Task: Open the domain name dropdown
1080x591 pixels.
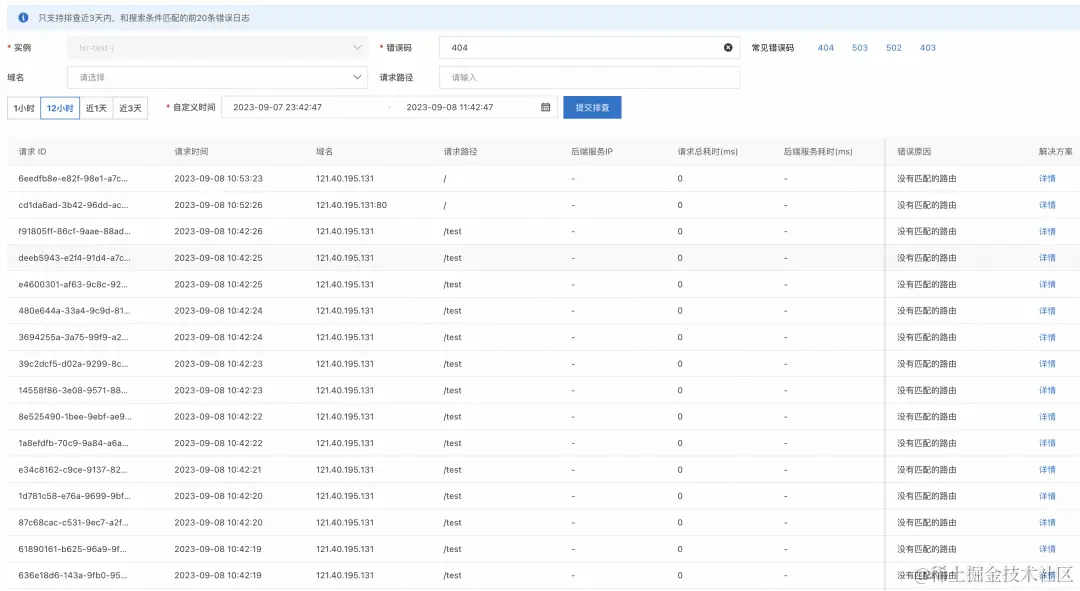Action: click(x=217, y=77)
